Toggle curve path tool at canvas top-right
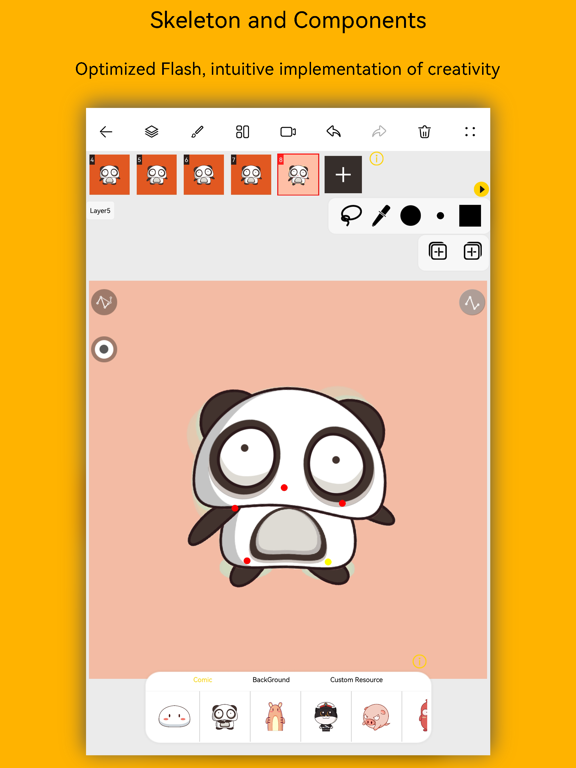576x768 pixels. click(x=472, y=303)
